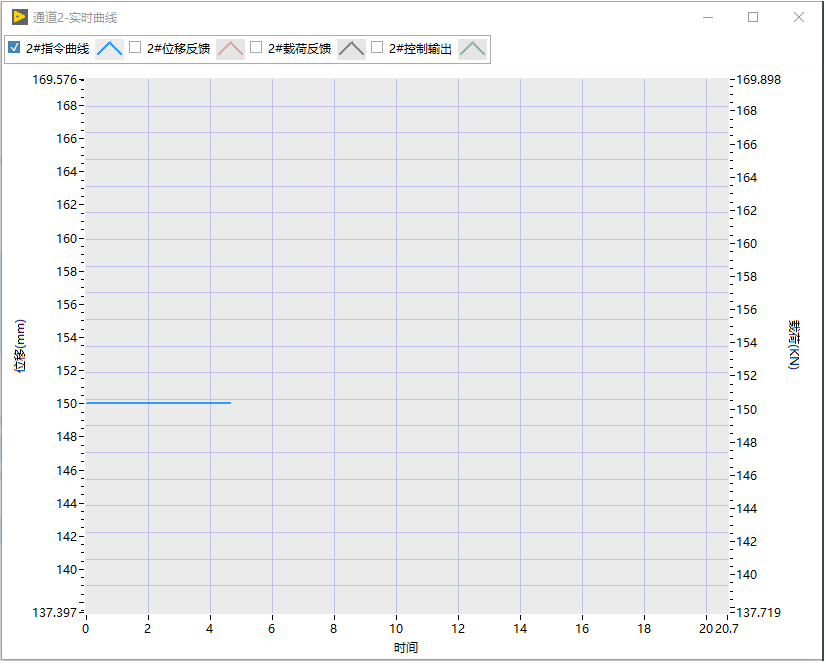Click the red 2#位移反馈 plot line icon
826x664 pixels.
[x=230, y=48]
